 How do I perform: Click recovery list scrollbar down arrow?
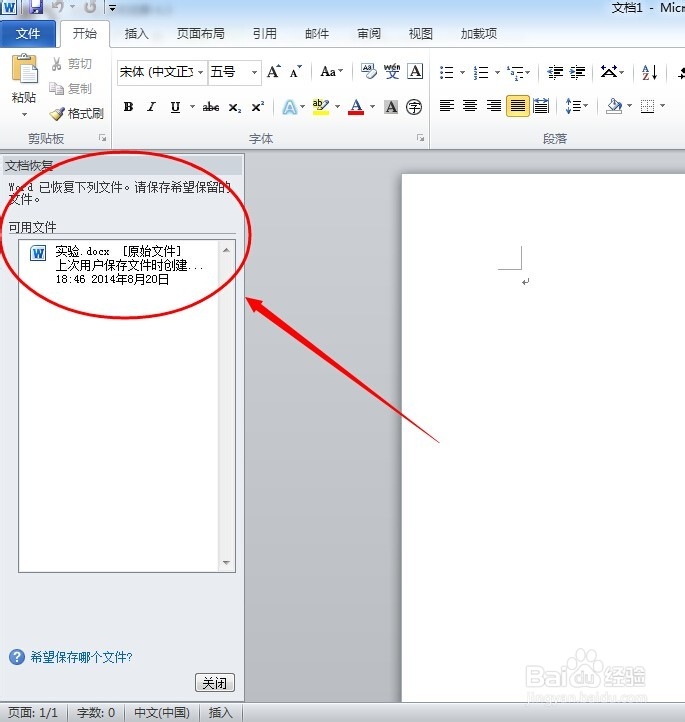pos(226,563)
